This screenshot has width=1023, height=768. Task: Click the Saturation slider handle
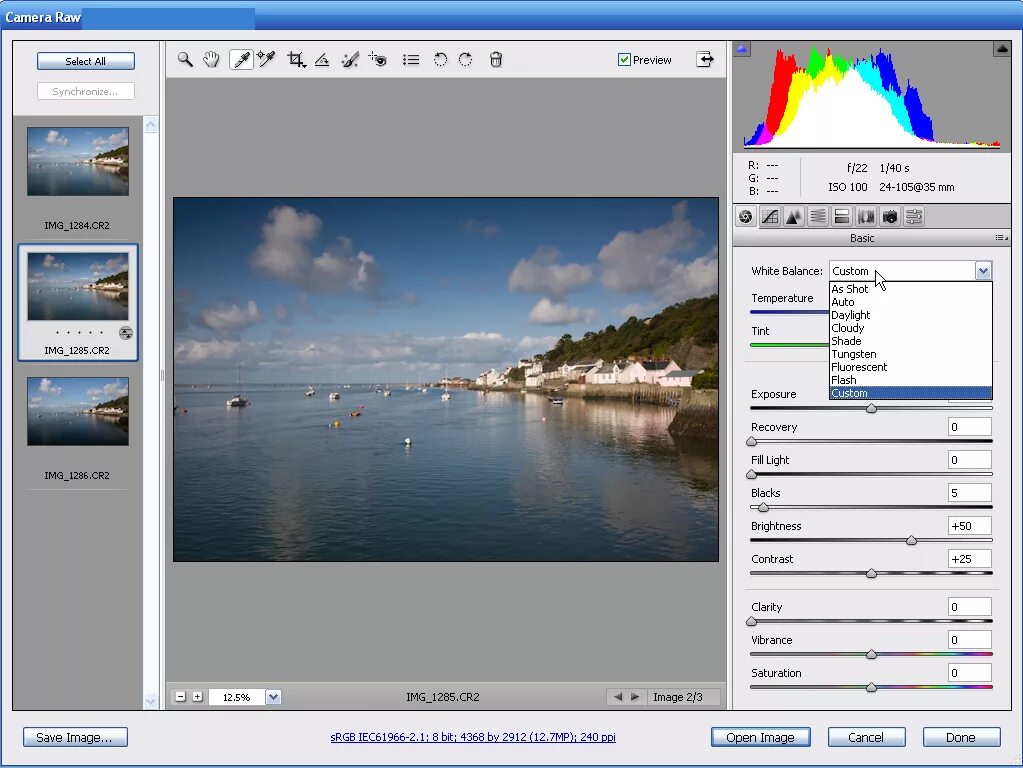point(871,687)
